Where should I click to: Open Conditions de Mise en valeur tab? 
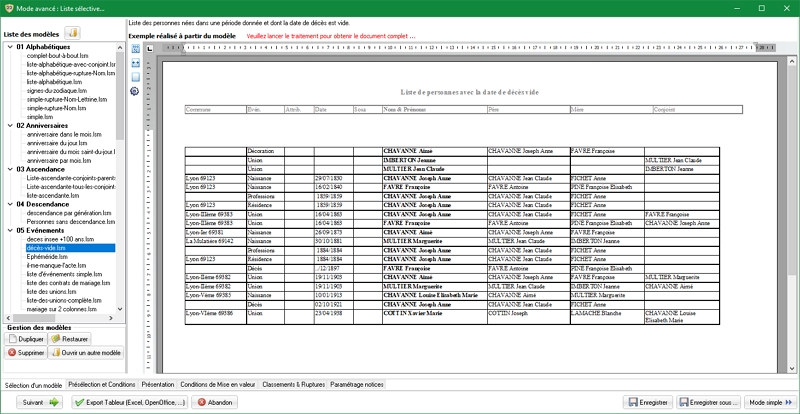pos(218,384)
